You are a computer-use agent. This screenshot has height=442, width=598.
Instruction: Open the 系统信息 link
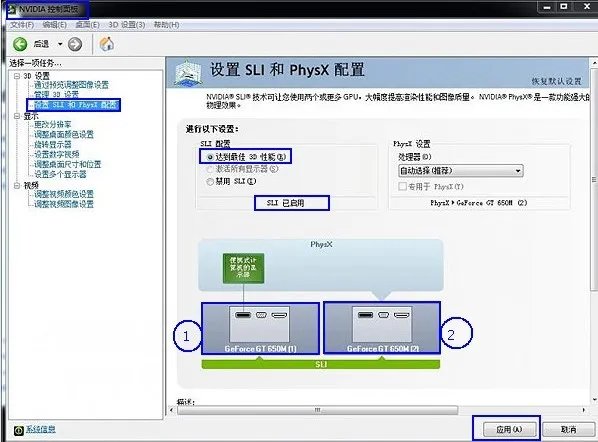[40, 429]
